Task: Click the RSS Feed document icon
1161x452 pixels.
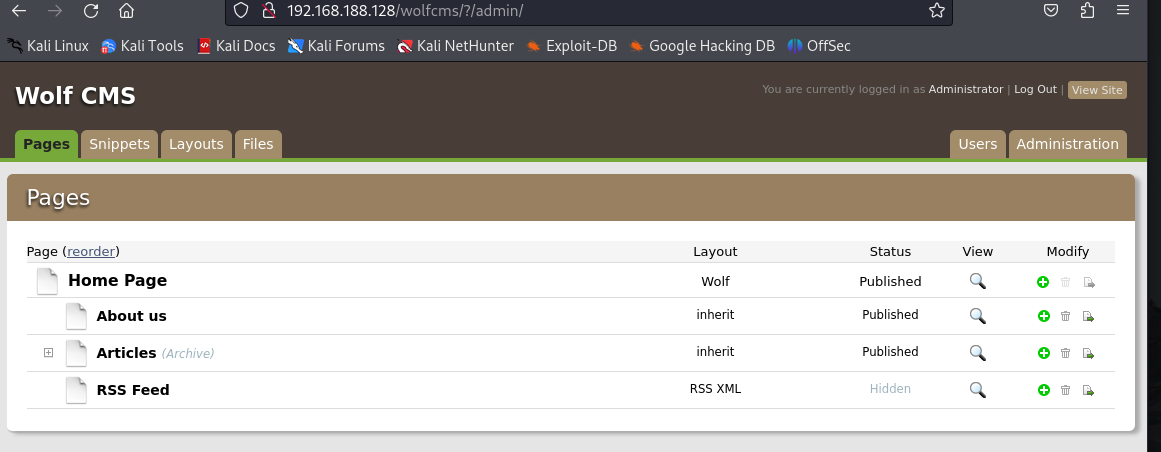Action: tap(76, 390)
